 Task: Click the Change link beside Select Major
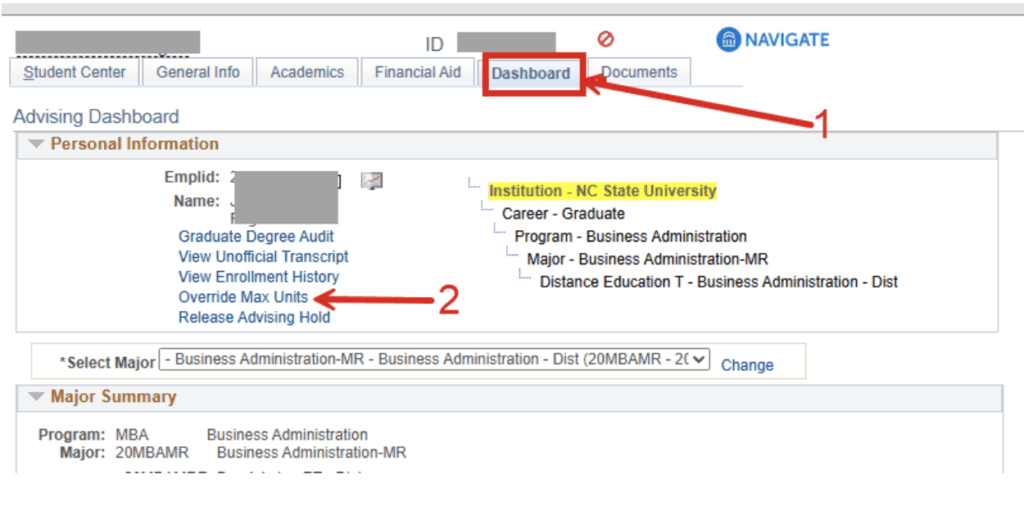point(747,365)
